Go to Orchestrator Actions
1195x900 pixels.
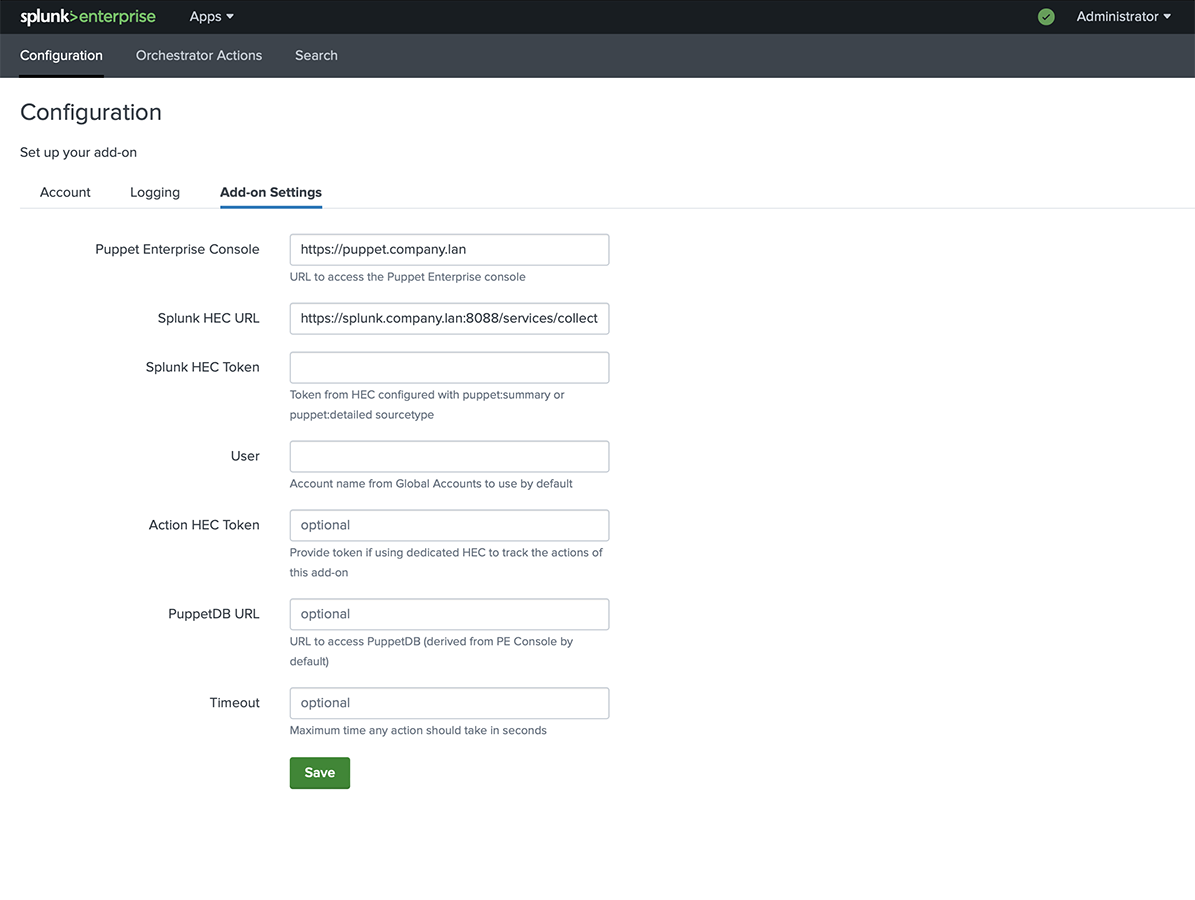199,56
